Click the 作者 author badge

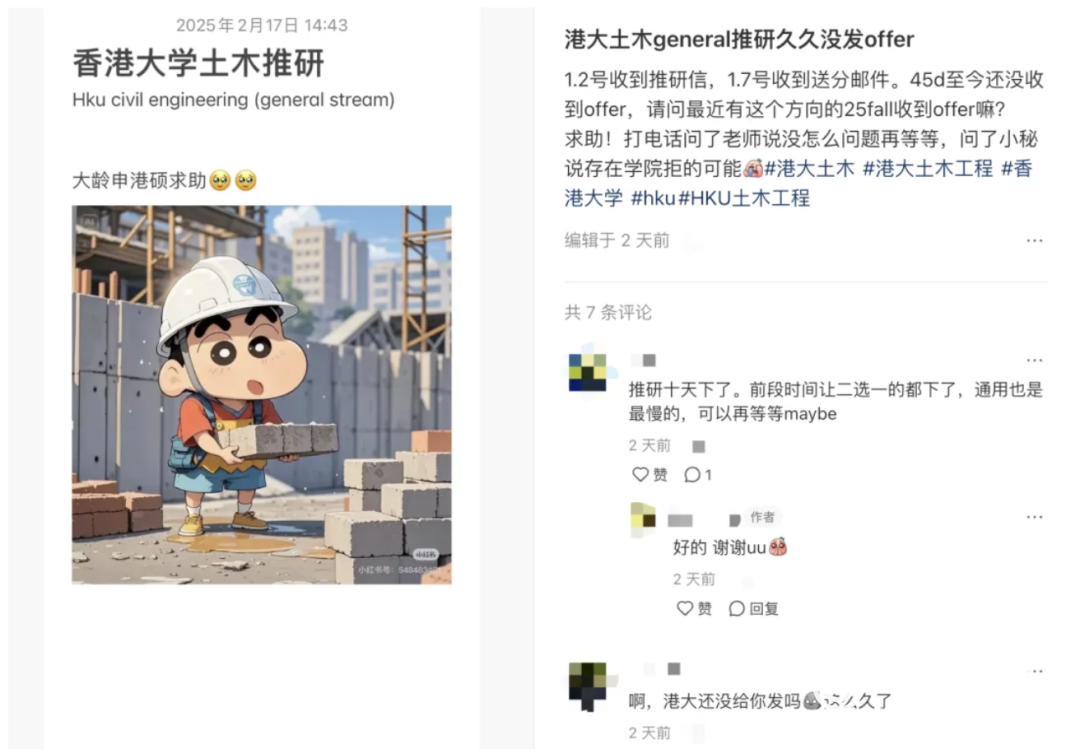click(762, 517)
